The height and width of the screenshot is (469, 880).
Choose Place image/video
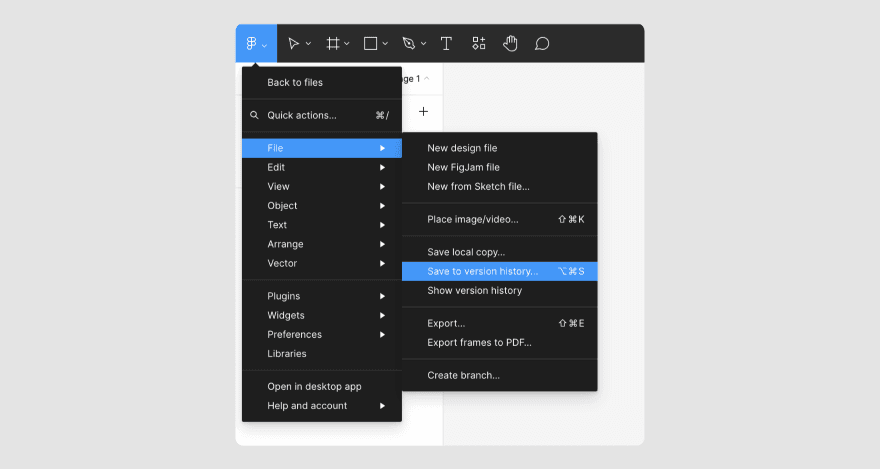(x=499, y=219)
